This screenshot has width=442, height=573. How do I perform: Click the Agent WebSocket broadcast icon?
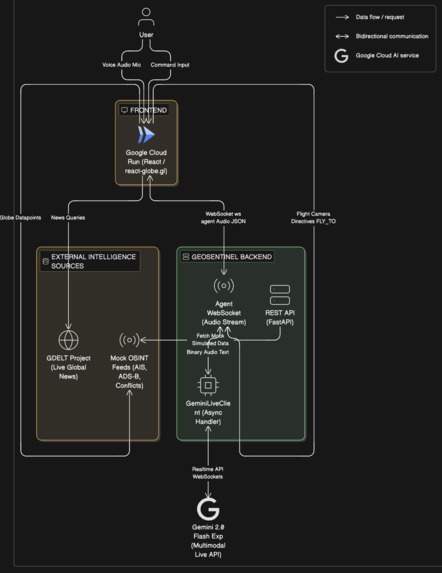pyautogui.click(x=224, y=286)
